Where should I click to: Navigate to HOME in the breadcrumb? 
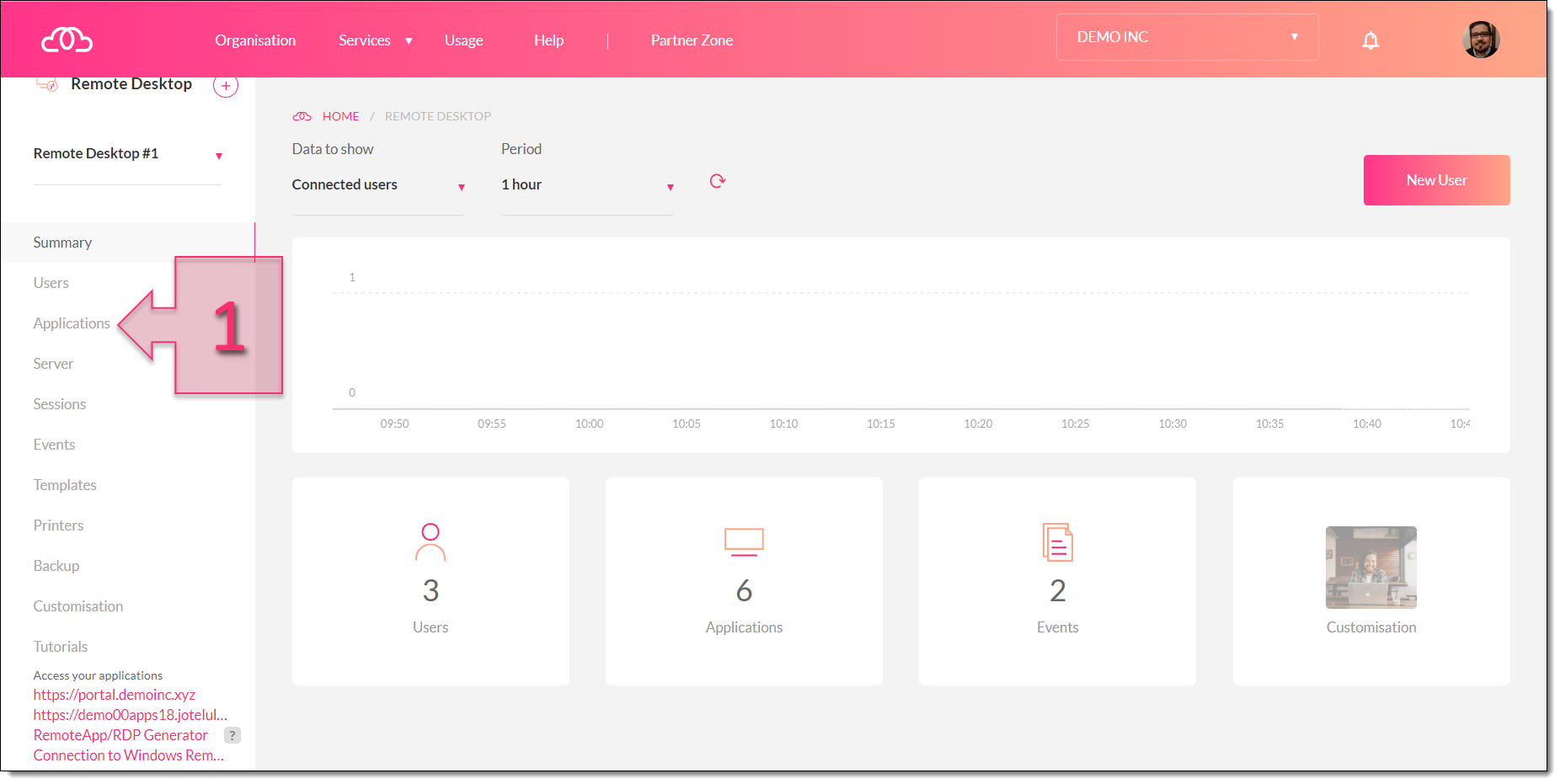tap(340, 116)
